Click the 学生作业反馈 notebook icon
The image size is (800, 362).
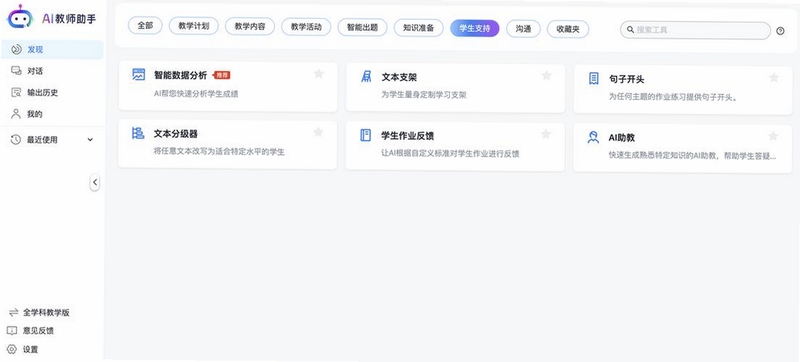coord(365,135)
